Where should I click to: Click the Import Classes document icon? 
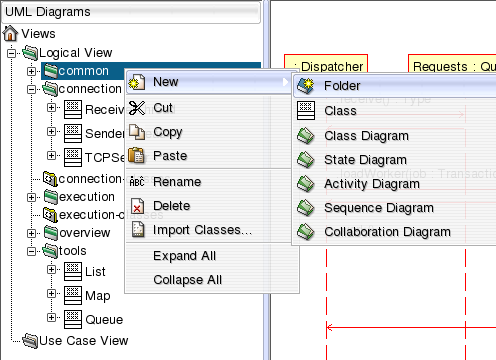138,230
